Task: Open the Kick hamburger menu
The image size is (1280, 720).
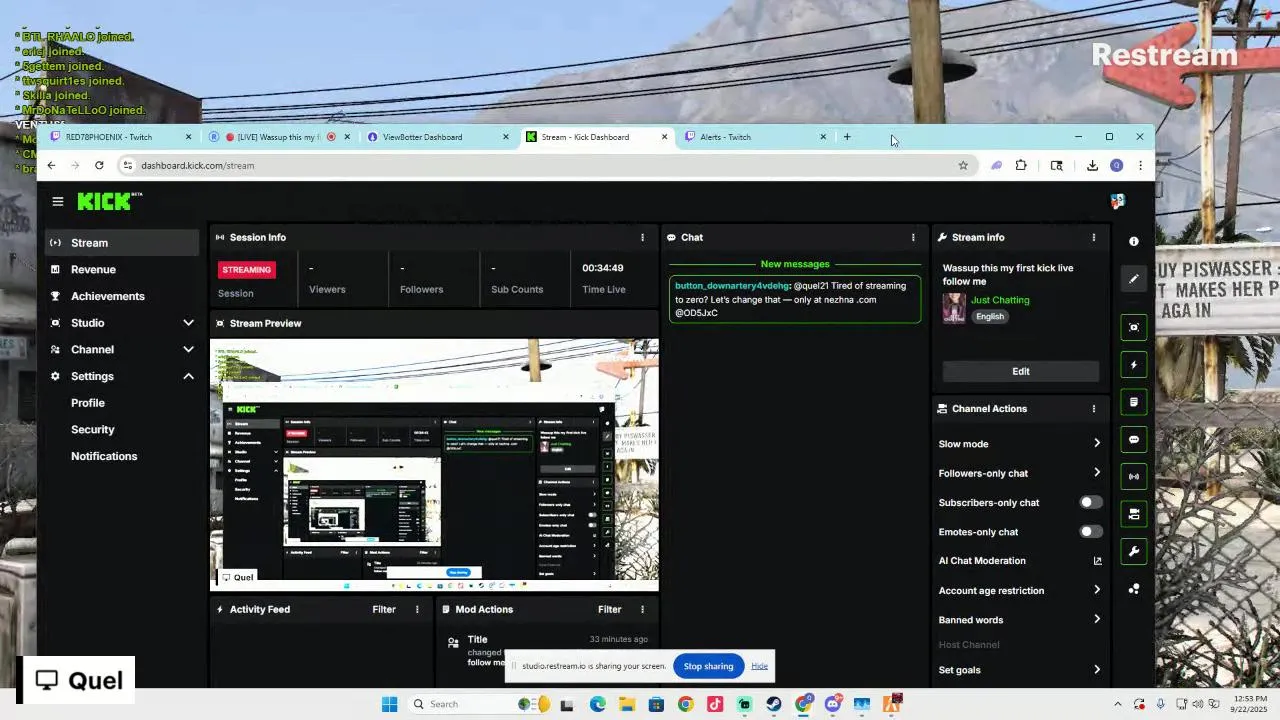Action: click(58, 202)
